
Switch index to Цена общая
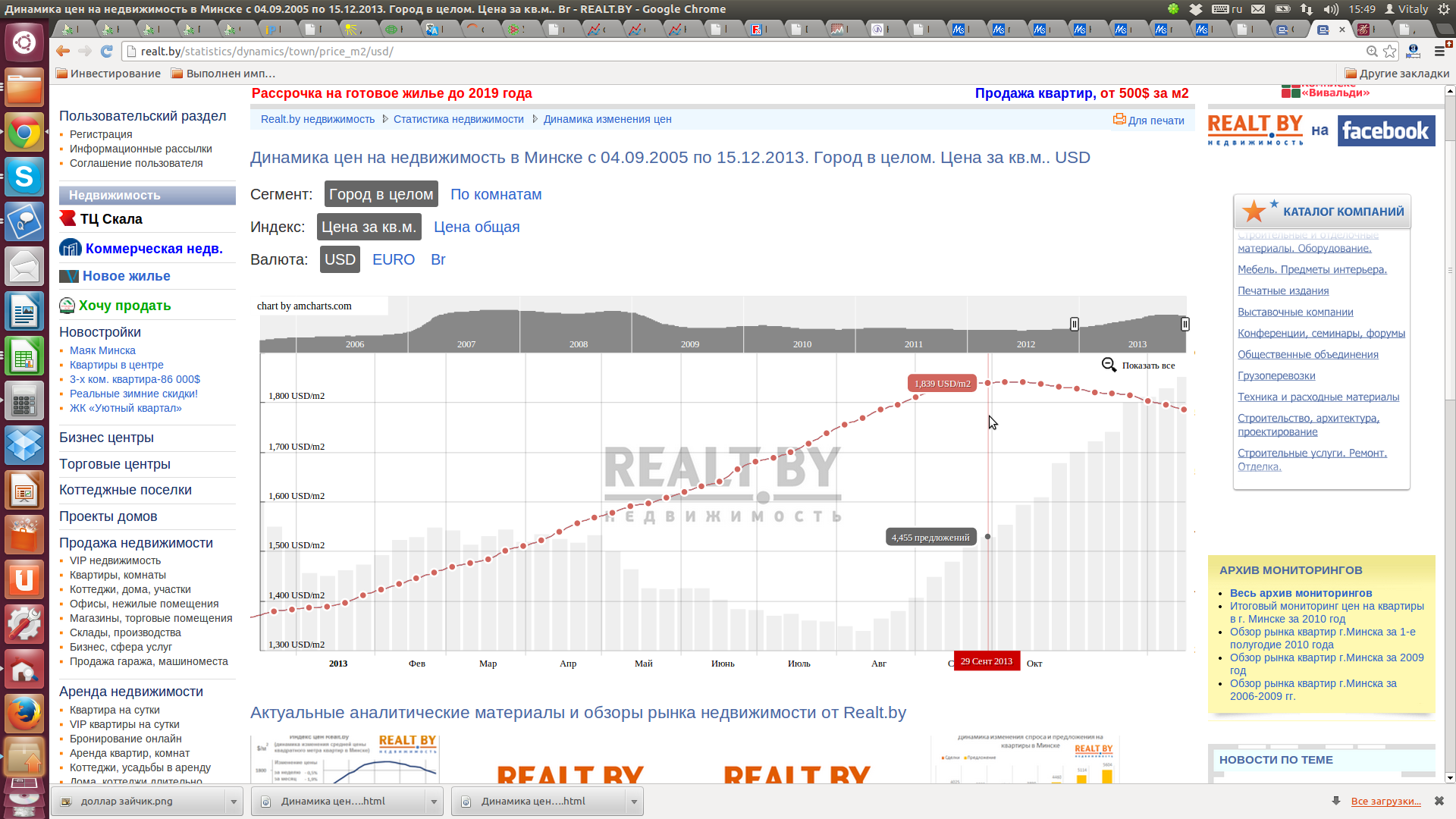click(x=476, y=227)
